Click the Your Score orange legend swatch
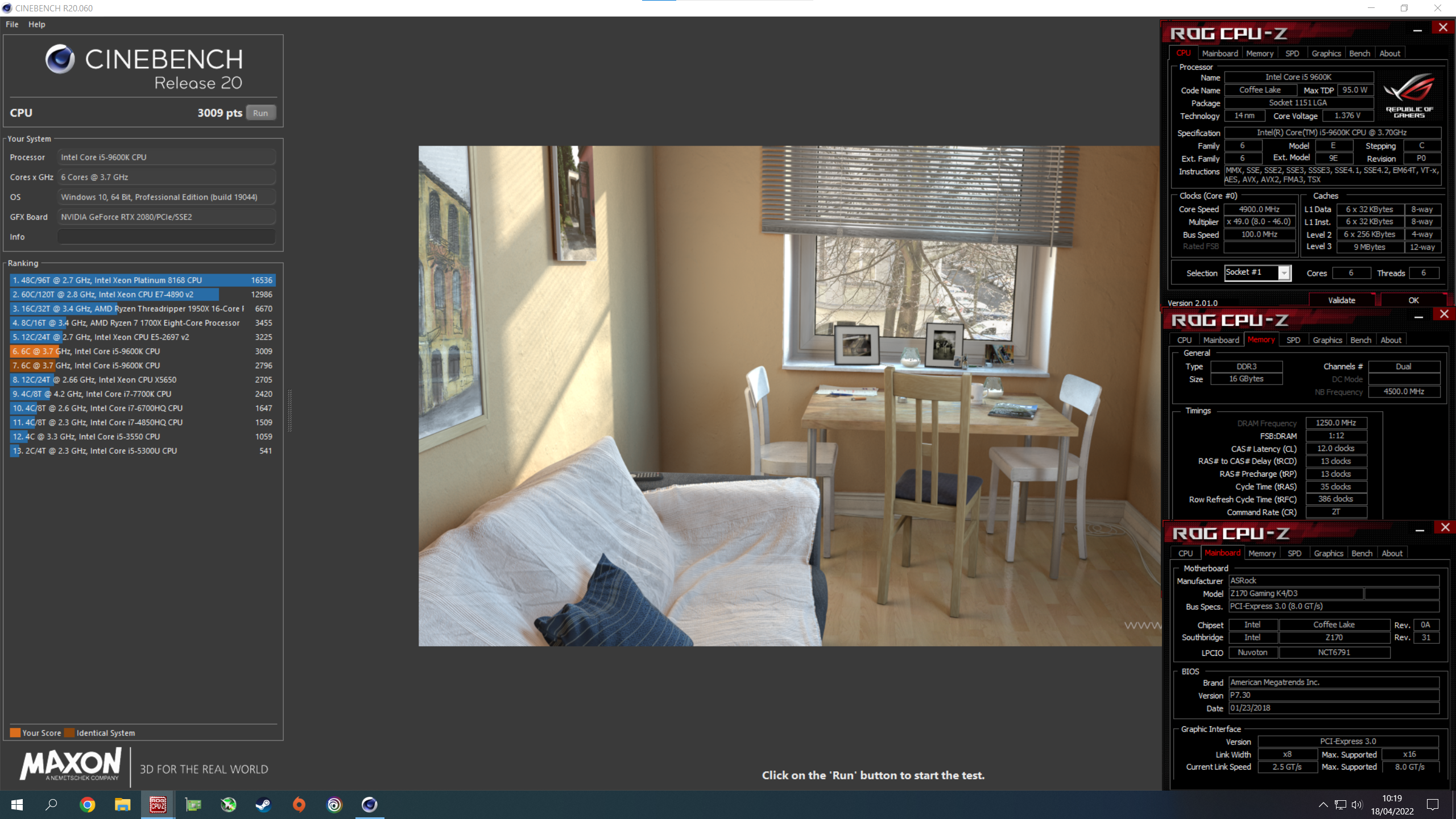This screenshot has height=819, width=1456. (x=15, y=733)
